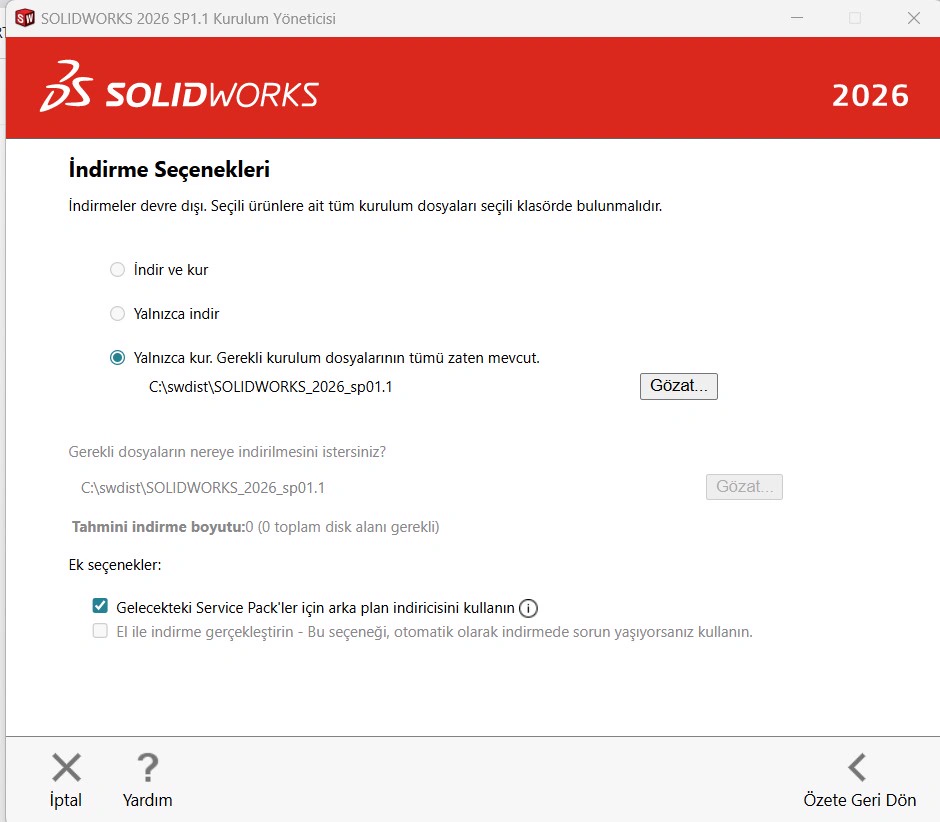Select the Yalnızca kur radio button
This screenshot has width=940, height=822.
tap(118, 358)
